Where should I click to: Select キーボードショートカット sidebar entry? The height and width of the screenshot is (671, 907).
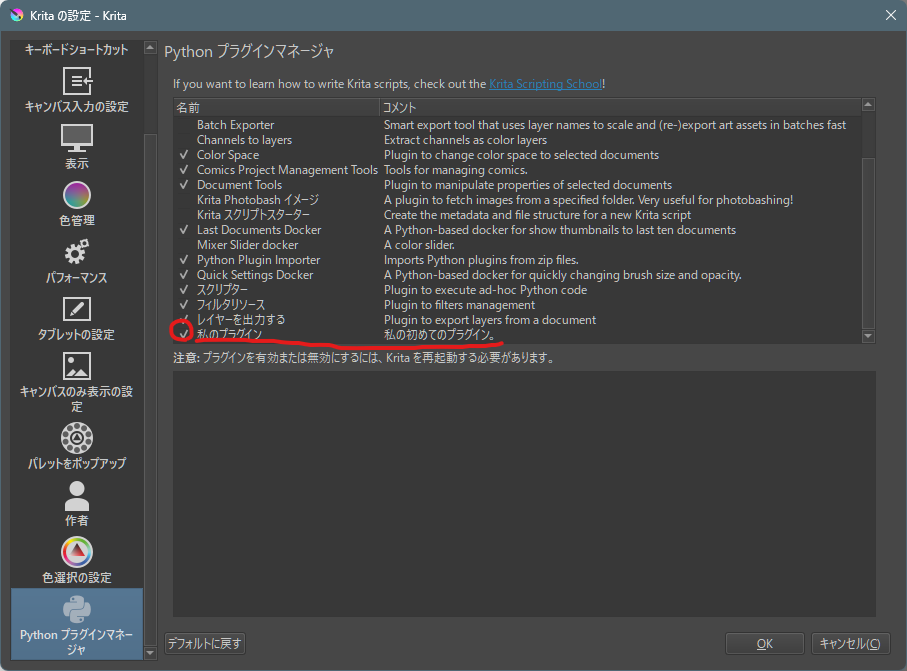pyautogui.click(x=77, y=50)
